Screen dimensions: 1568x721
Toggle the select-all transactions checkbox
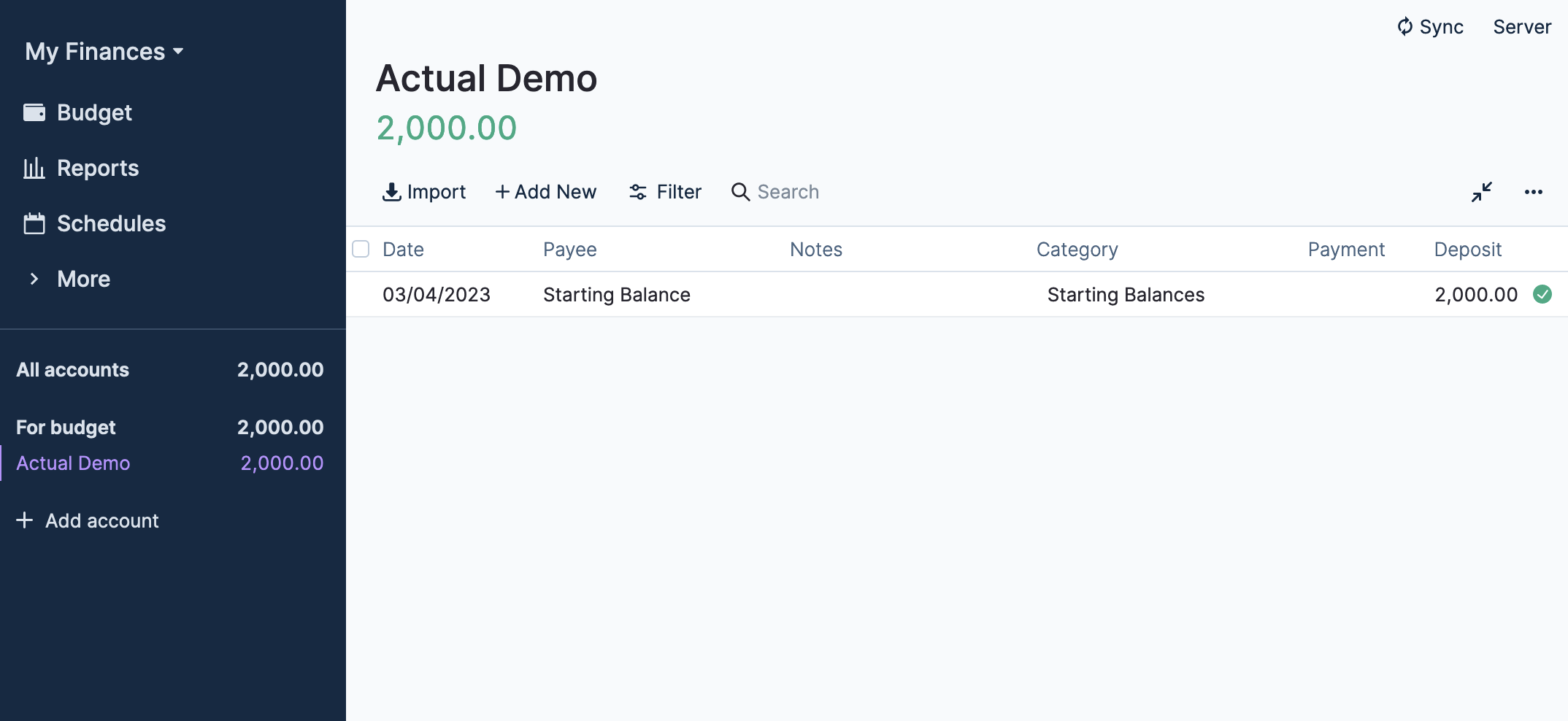(x=361, y=250)
